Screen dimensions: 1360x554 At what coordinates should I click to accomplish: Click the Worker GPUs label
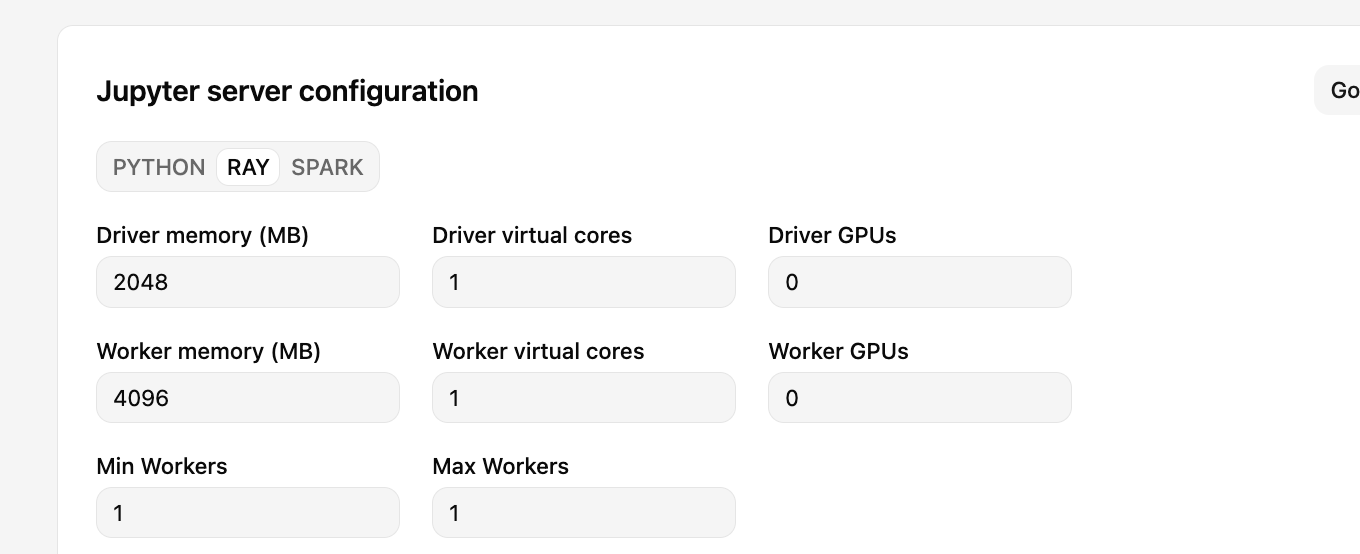click(x=838, y=352)
